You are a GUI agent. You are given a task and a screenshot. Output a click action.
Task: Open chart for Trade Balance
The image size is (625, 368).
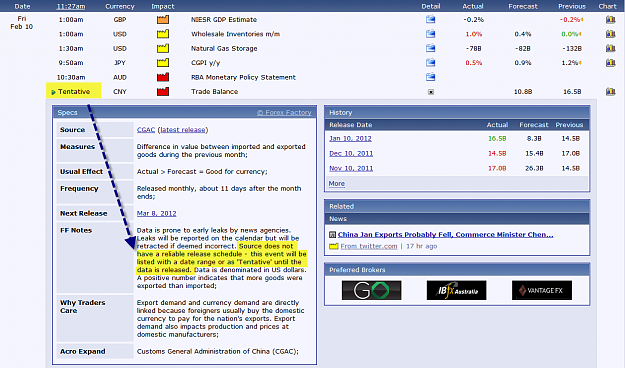(610, 91)
